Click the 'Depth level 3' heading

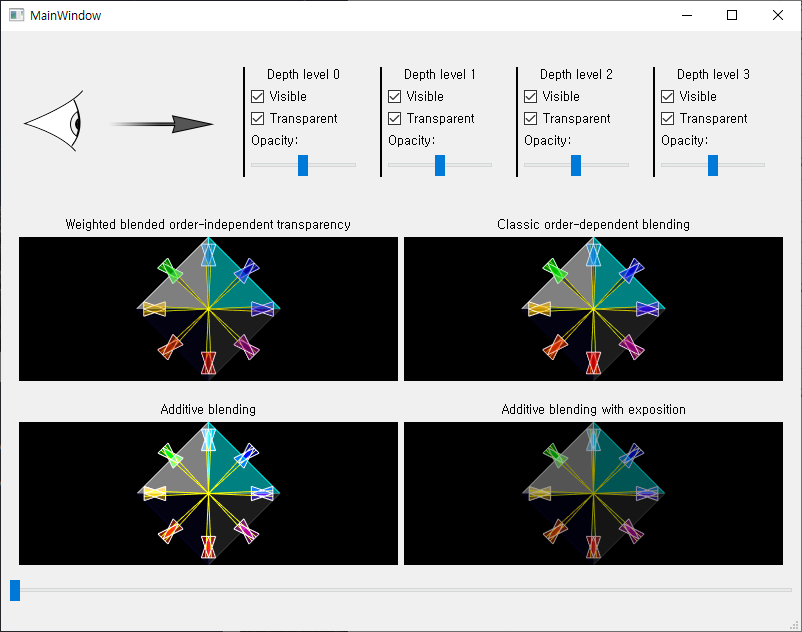714,74
